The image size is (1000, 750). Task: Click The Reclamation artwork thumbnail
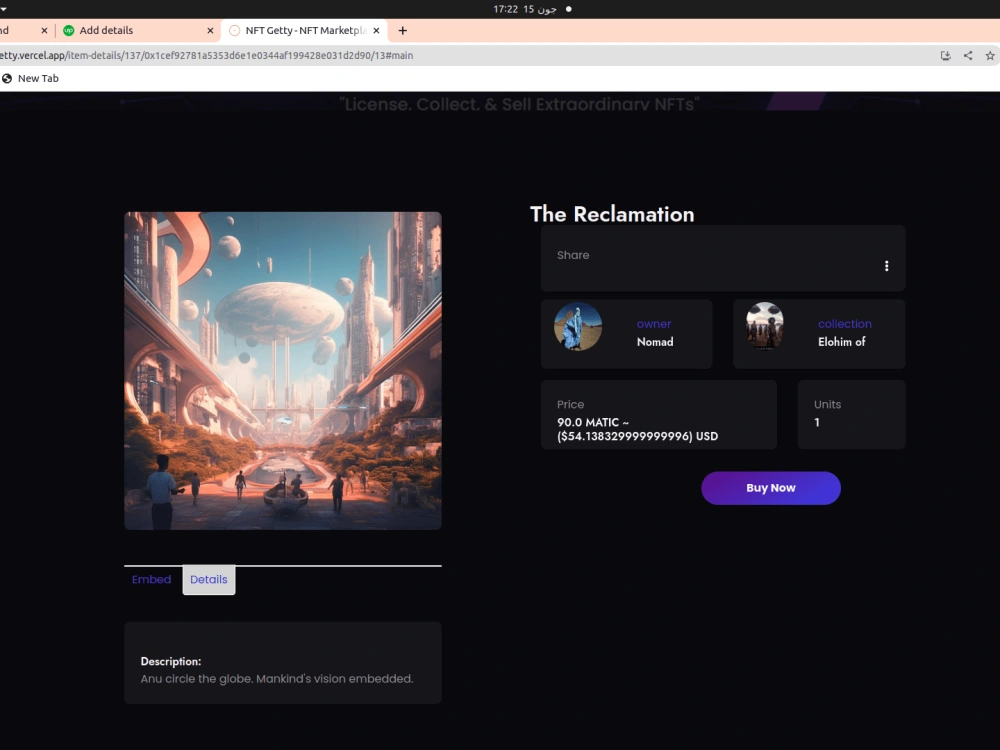tap(282, 369)
